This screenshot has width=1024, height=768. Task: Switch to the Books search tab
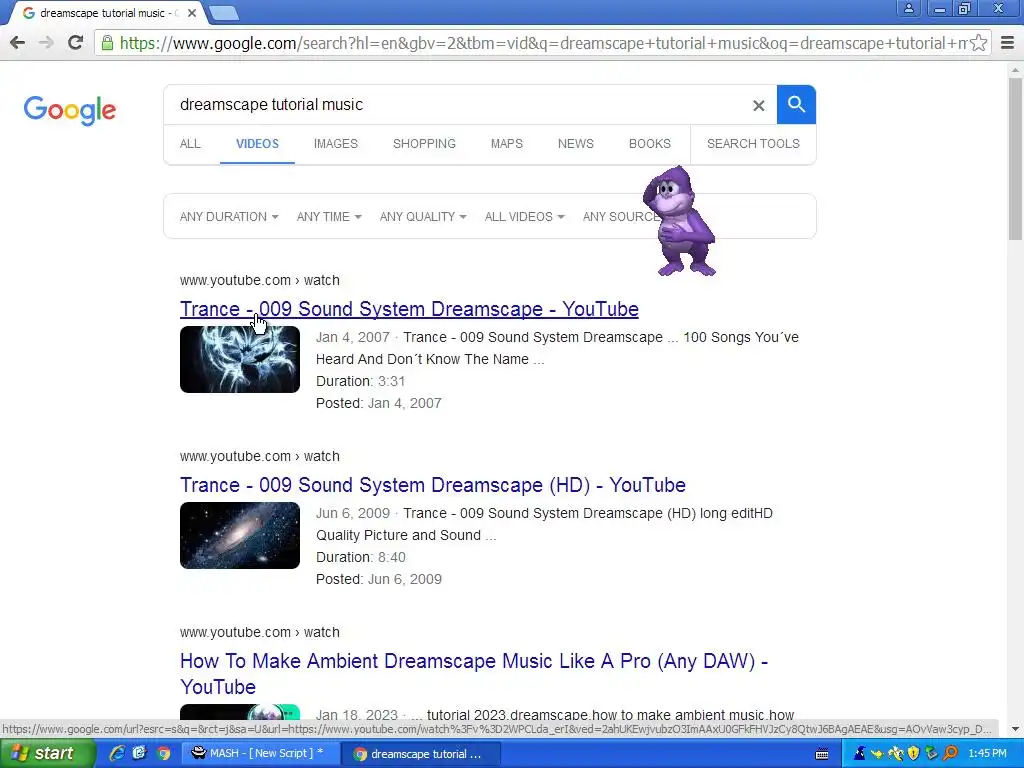(650, 144)
